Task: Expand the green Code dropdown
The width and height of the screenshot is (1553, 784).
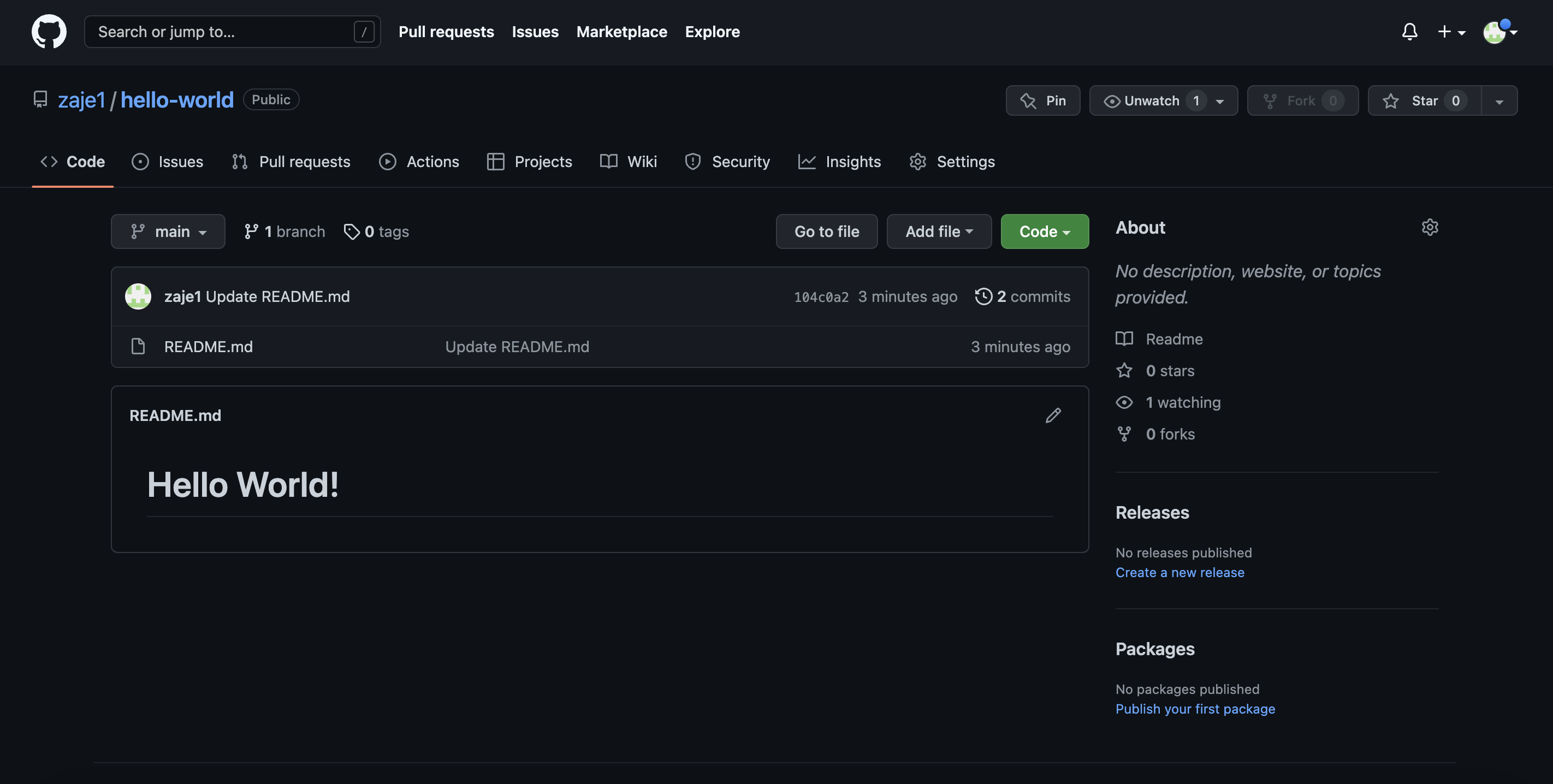Action: click(1044, 231)
